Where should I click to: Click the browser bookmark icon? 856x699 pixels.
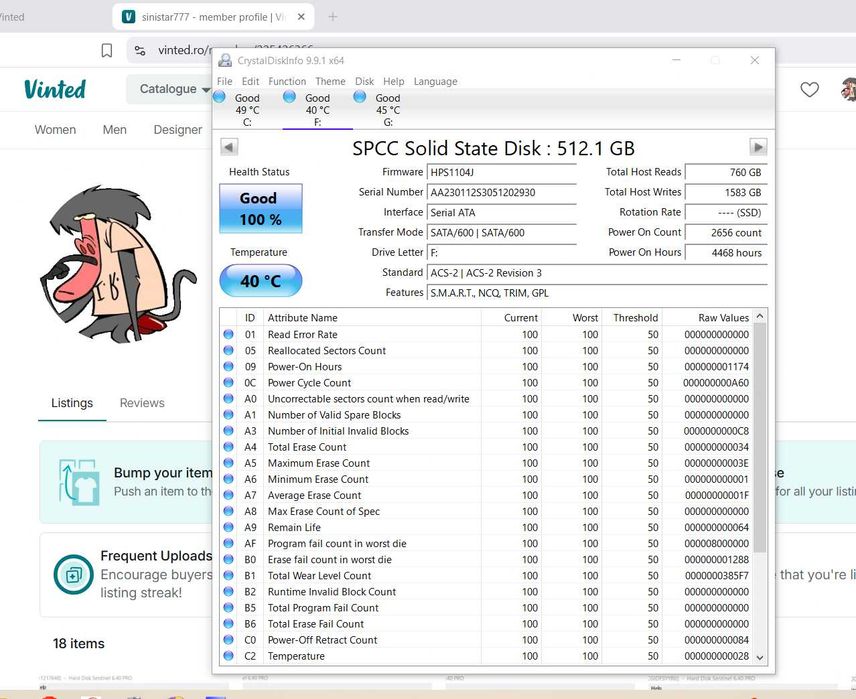pos(107,51)
